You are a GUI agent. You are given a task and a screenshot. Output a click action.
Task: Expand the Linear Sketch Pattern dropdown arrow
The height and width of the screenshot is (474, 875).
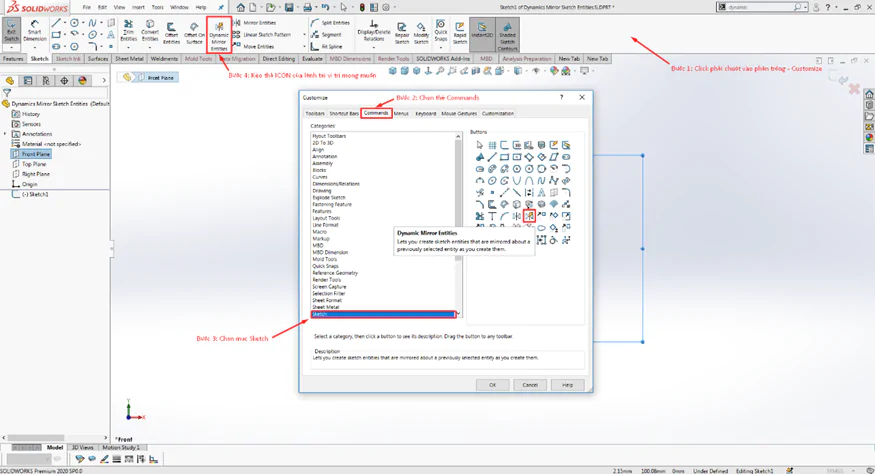304,35
